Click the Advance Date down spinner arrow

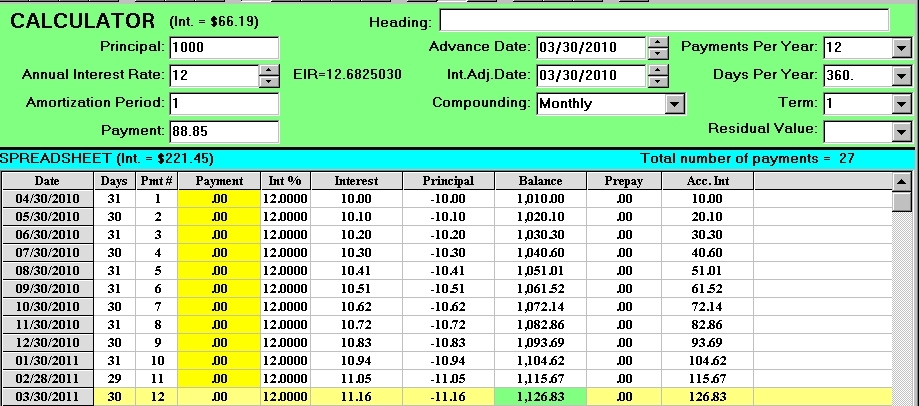(657, 53)
